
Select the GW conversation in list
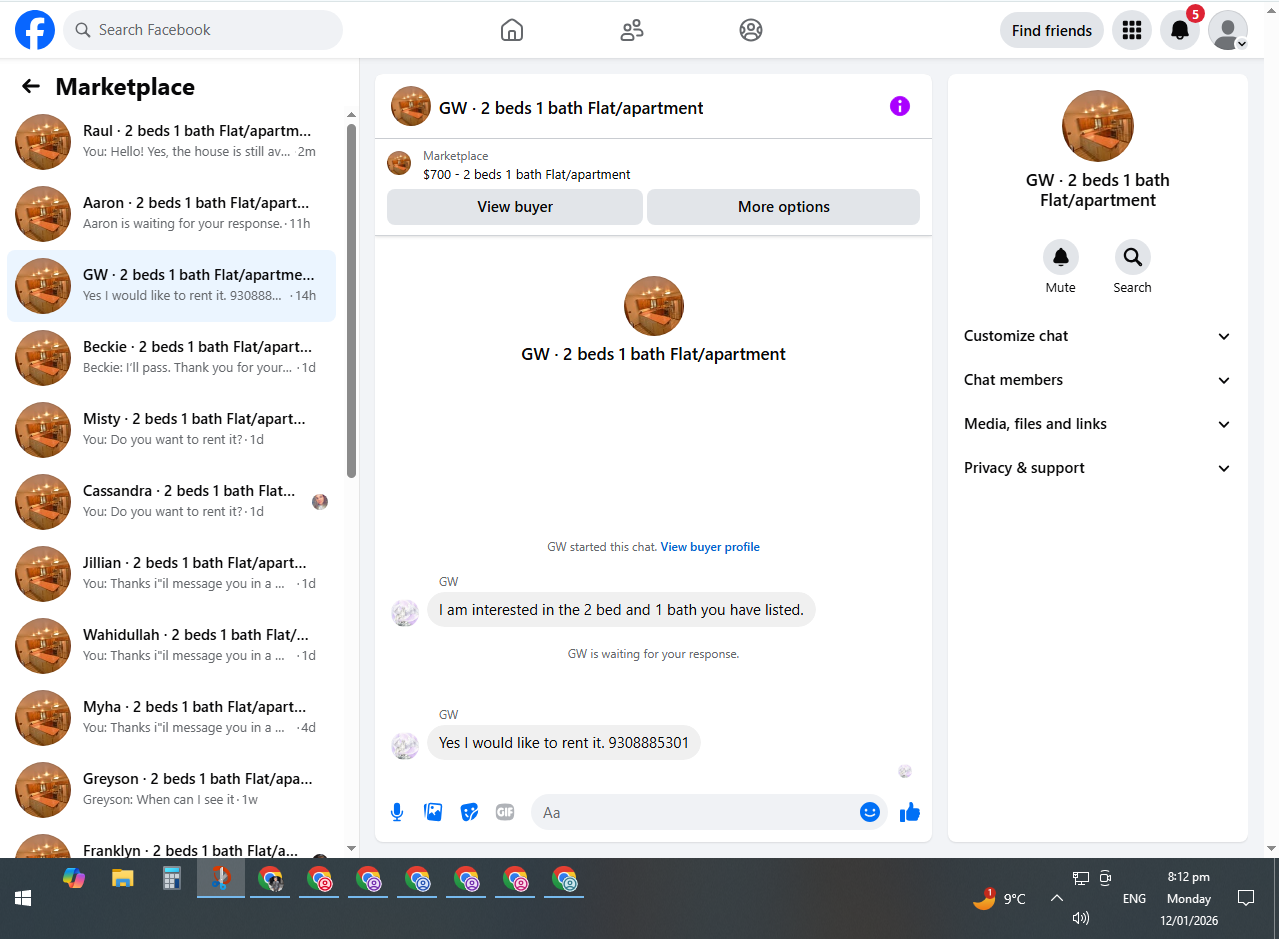tap(172, 286)
